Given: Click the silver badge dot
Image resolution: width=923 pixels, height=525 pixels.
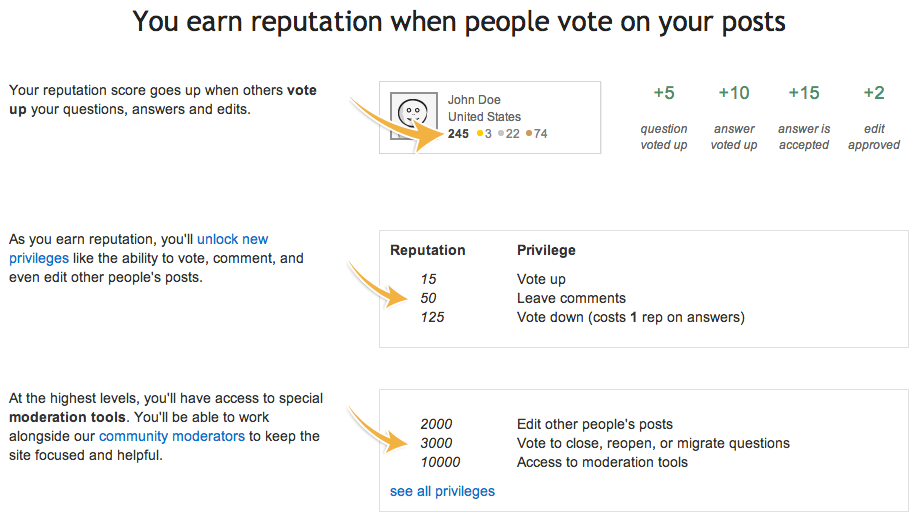Looking at the screenshot, I should click(501, 134).
